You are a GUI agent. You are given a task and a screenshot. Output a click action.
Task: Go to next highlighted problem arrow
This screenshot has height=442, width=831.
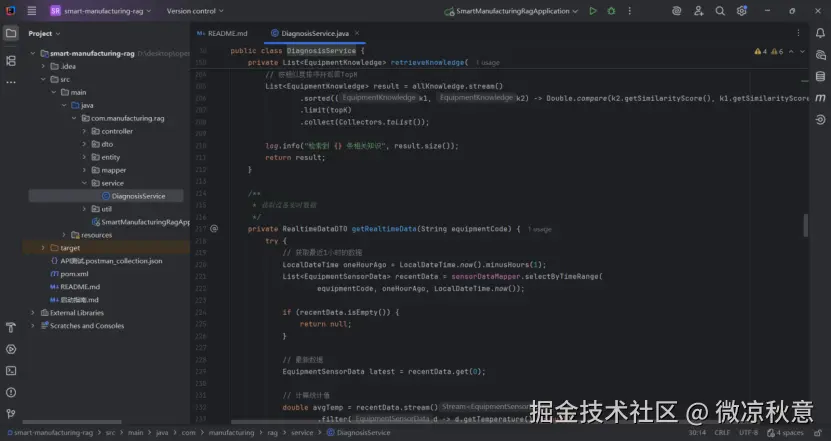802,51
